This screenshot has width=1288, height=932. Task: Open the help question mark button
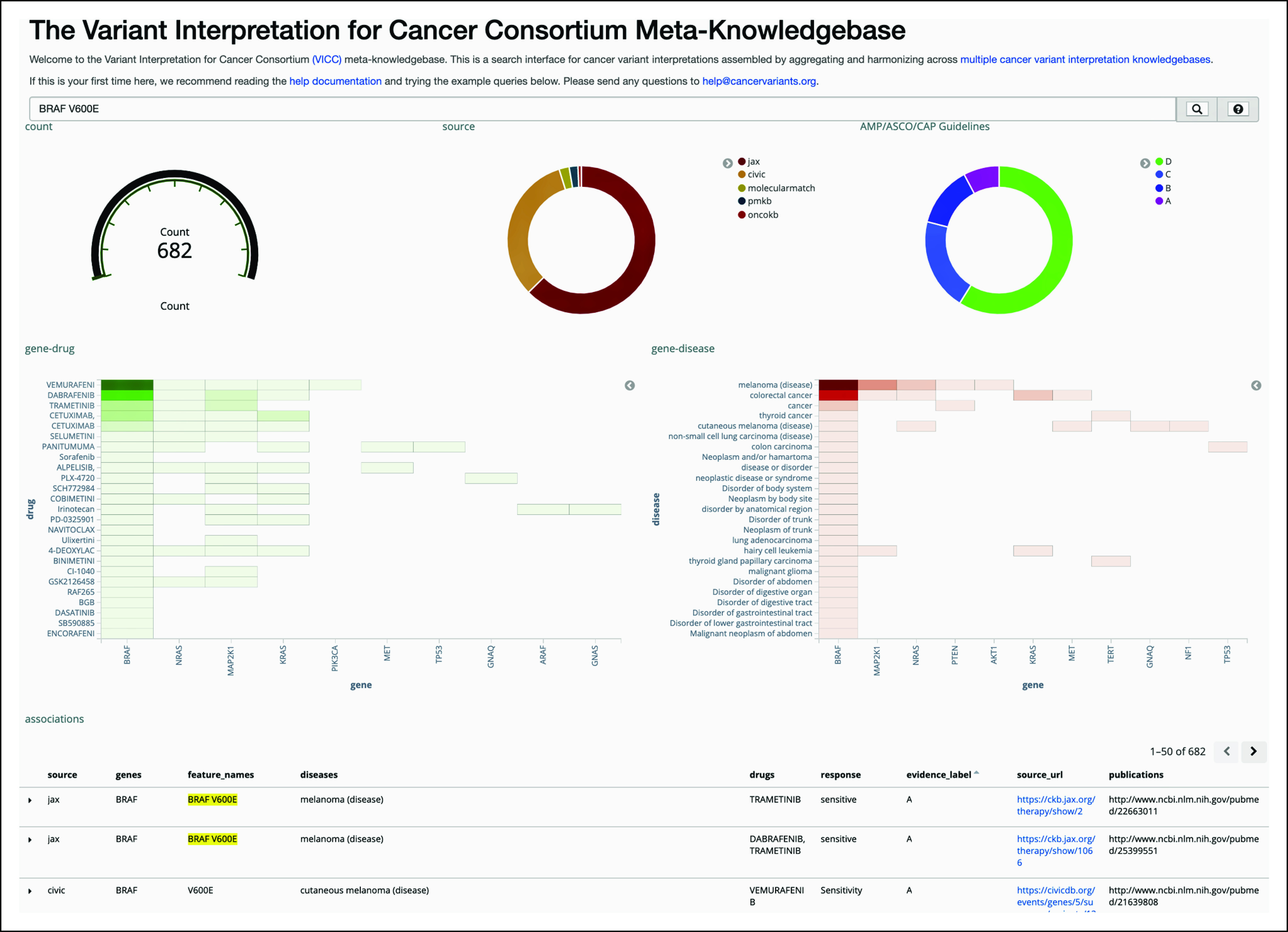(1238, 109)
